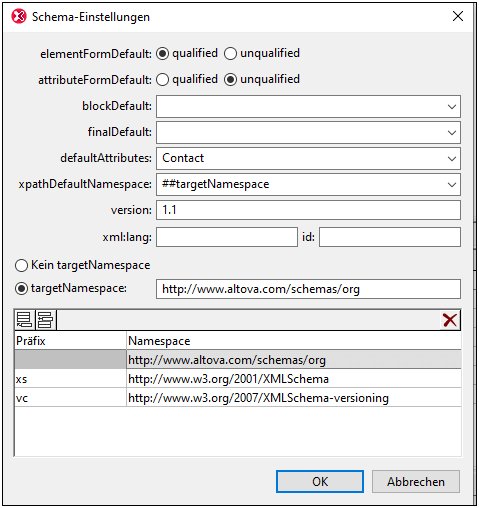
Task: Expand the defaultAttributes combo box
Action: (x=452, y=159)
